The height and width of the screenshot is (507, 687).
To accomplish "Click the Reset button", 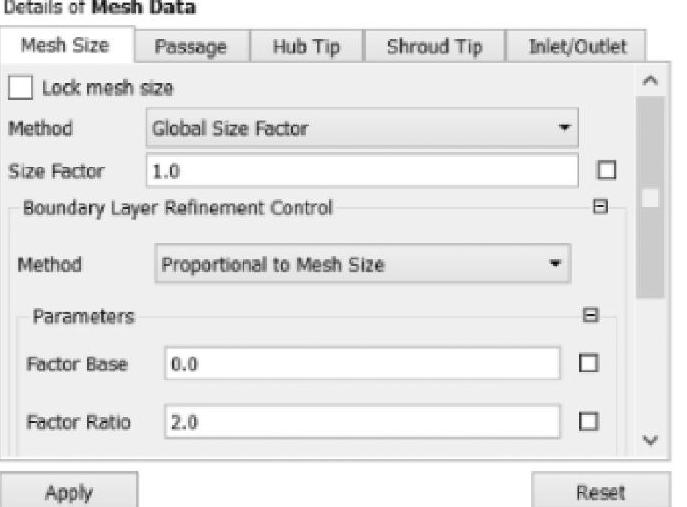I will [x=600, y=492].
